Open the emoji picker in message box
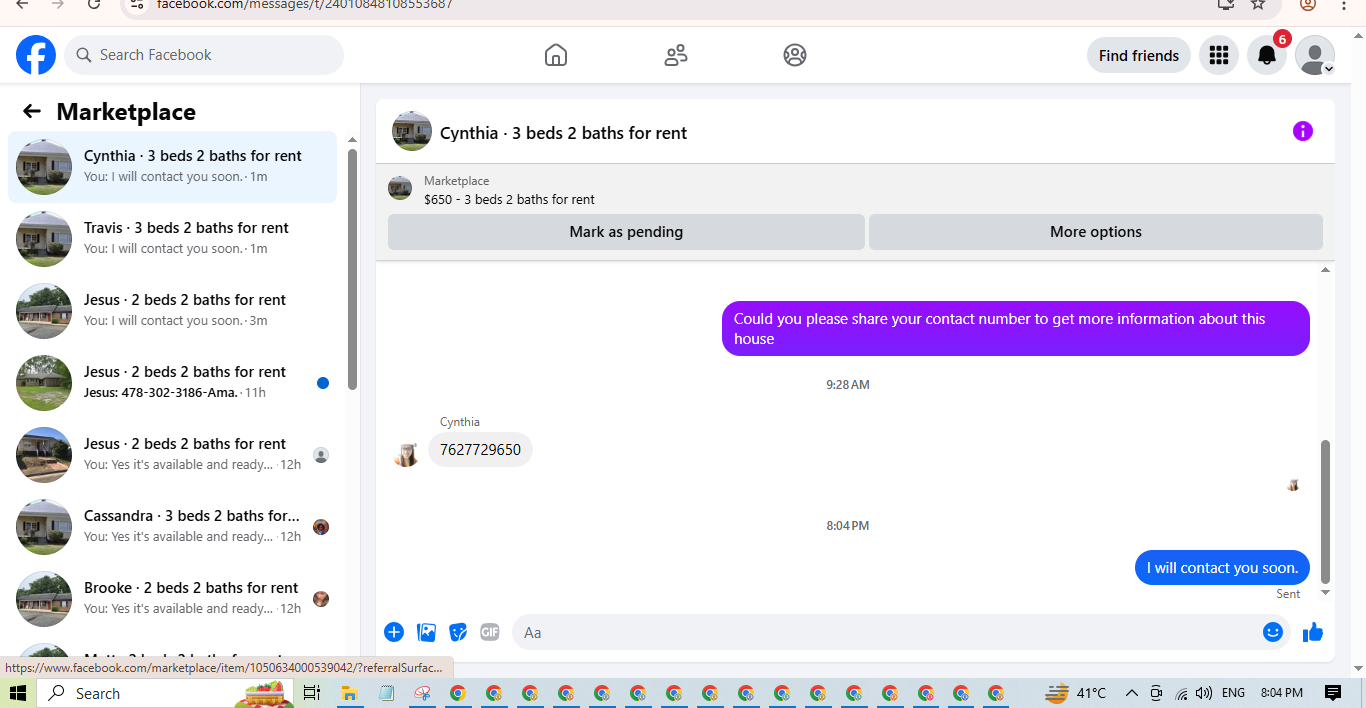The height and width of the screenshot is (708, 1366). tap(1272, 632)
